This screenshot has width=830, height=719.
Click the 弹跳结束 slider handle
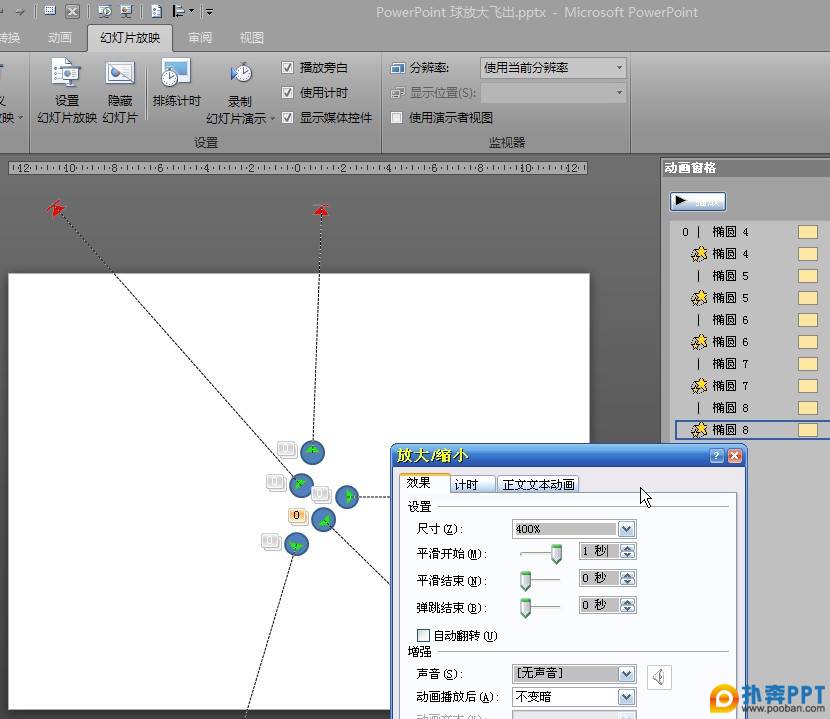525,607
